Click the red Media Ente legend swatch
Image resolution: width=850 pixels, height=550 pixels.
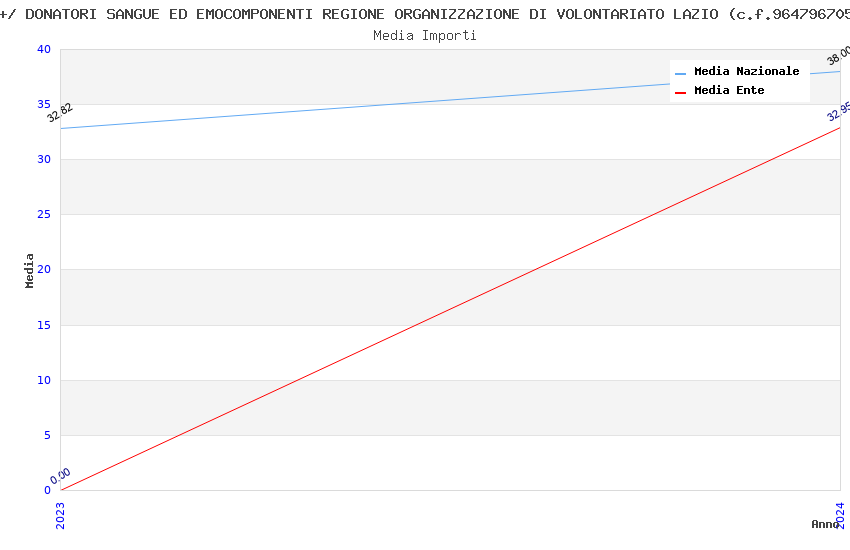(x=680, y=93)
